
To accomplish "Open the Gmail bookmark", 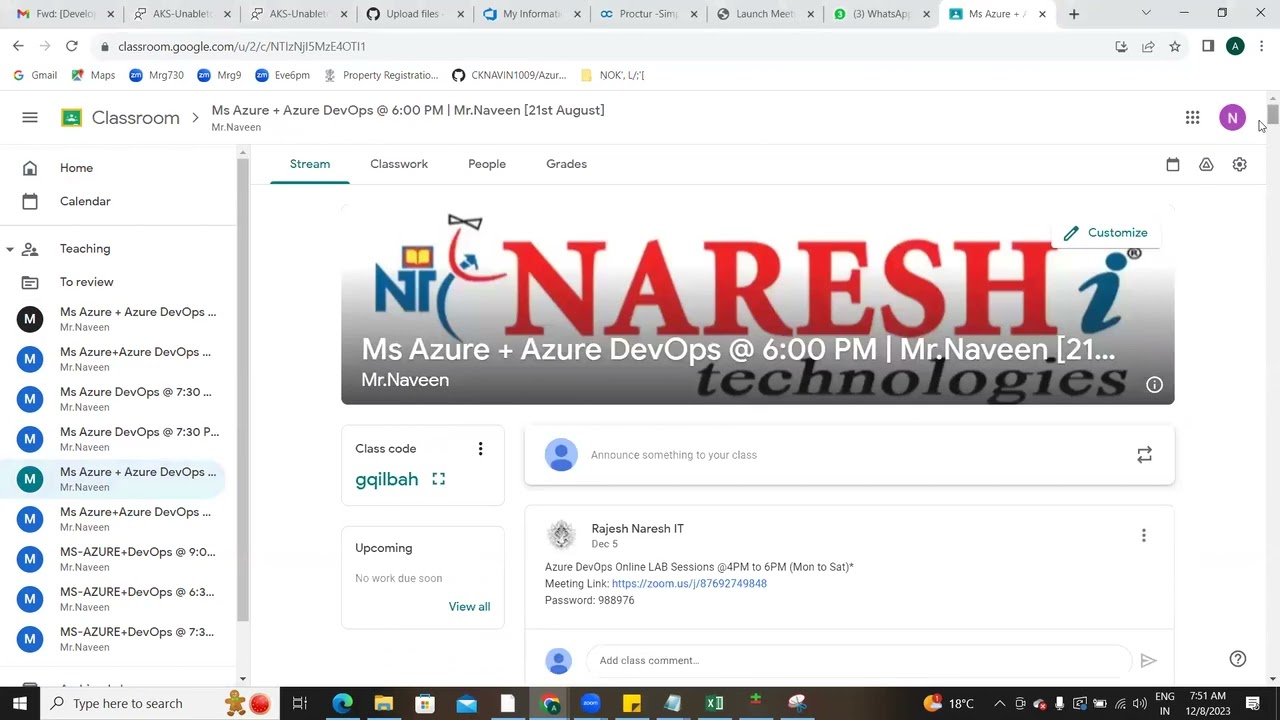I will pos(35,75).
